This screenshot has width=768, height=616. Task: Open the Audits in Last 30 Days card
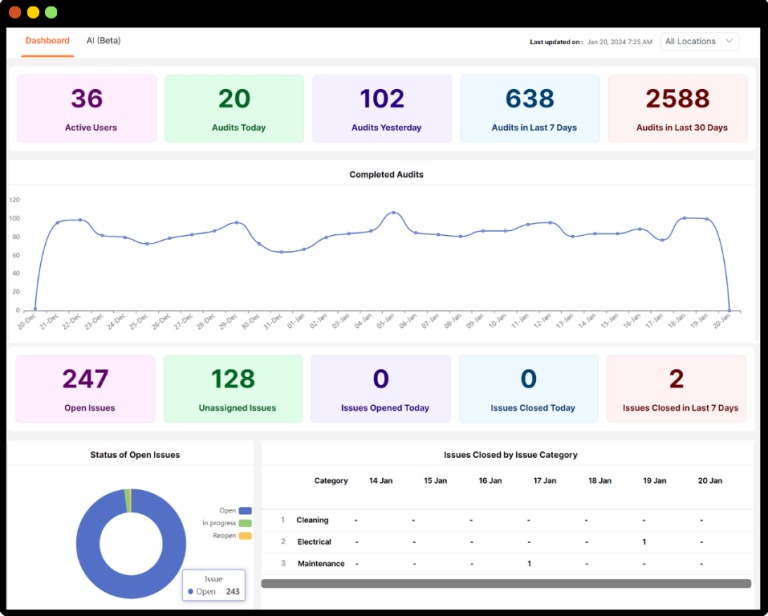[678, 109]
